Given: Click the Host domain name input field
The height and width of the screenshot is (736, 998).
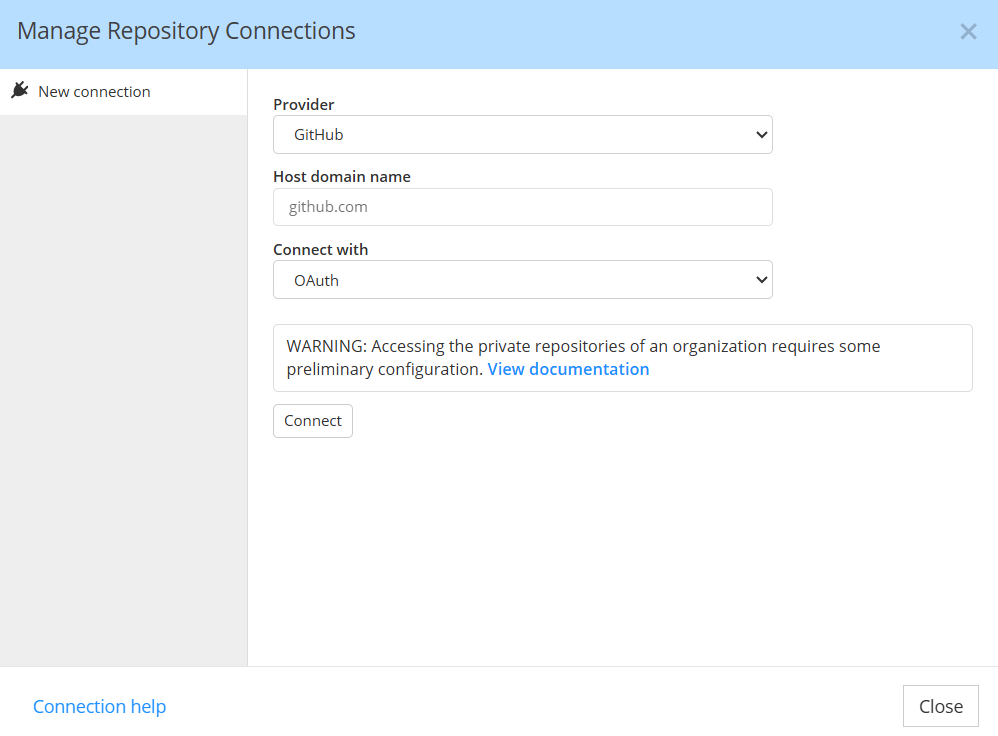Looking at the screenshot, I should click(523, 207).
